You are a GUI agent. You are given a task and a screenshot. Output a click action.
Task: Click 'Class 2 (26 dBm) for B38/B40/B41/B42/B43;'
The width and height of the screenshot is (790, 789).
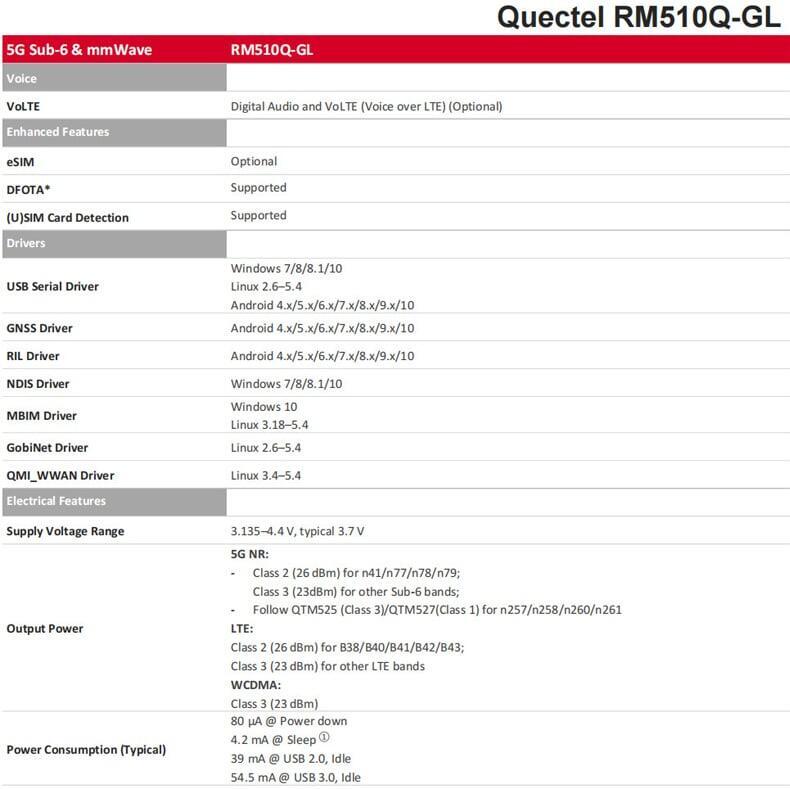(347, 647)
